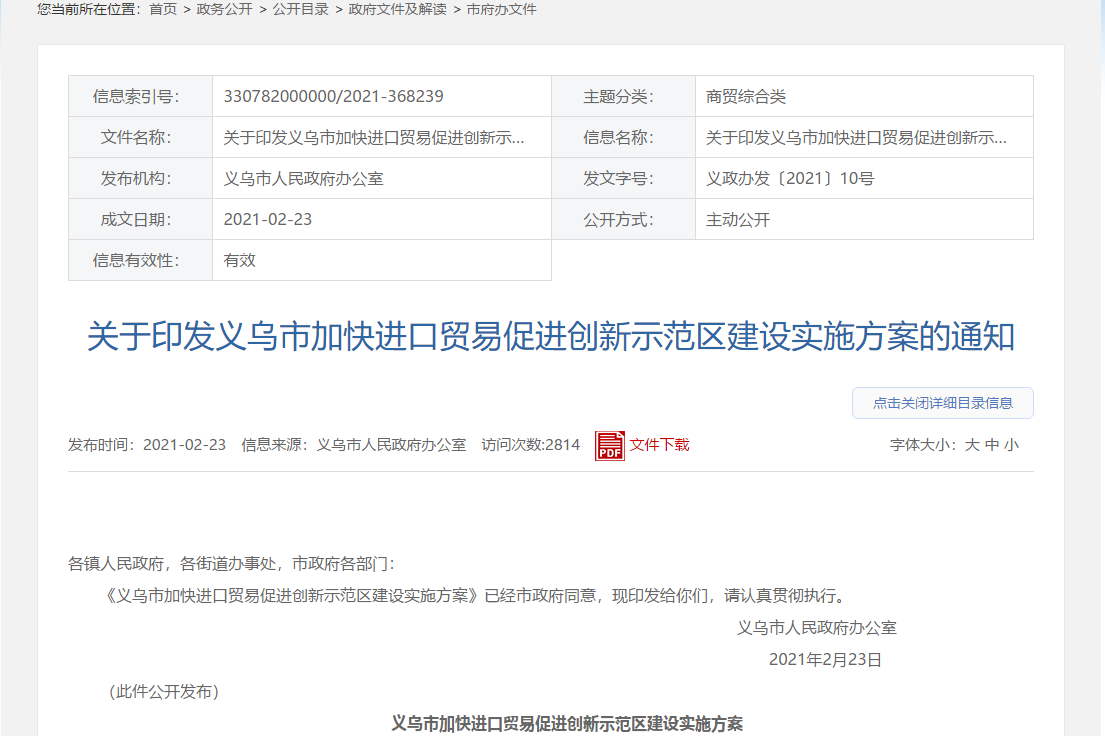The height and width of the screenshot is (738, 1105).
Task: Click the red PDF file icon
Action: 609,445
